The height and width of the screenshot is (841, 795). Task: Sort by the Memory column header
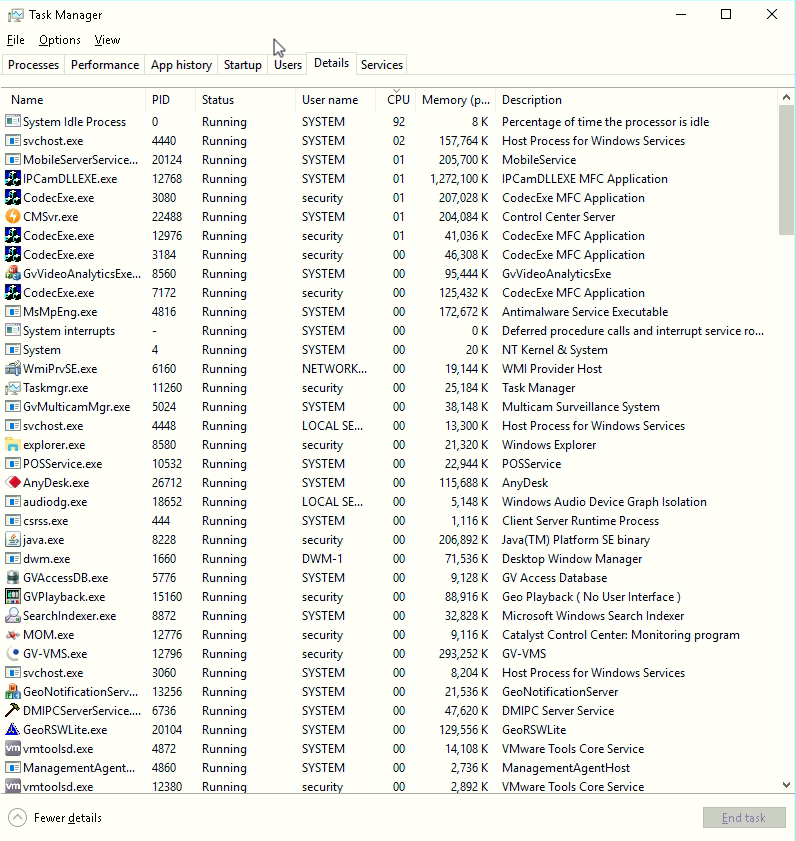point(455,100)
